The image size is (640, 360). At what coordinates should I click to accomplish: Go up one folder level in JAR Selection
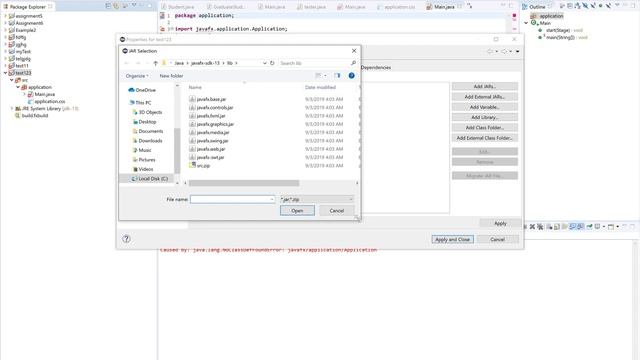156,63
